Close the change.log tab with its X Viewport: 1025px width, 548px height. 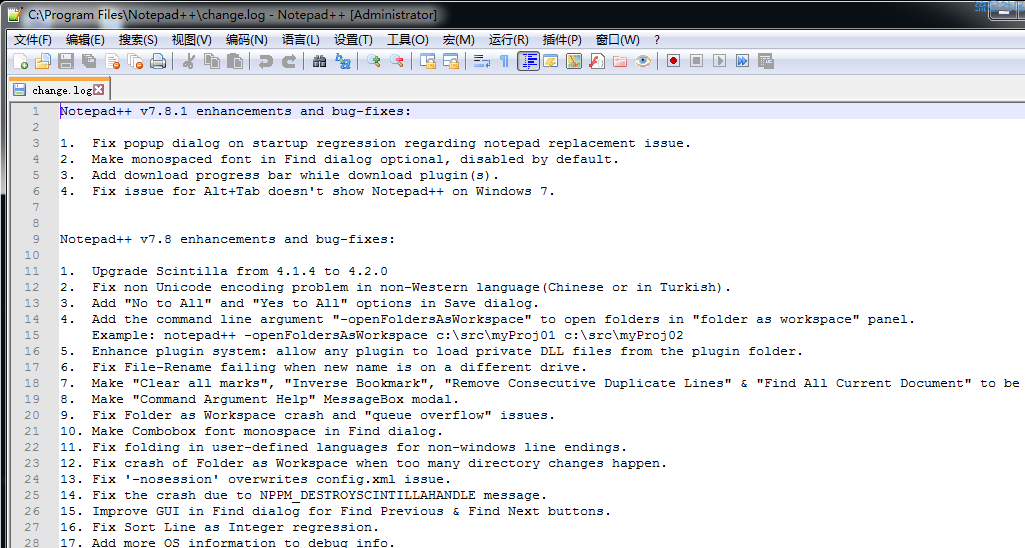99,90
